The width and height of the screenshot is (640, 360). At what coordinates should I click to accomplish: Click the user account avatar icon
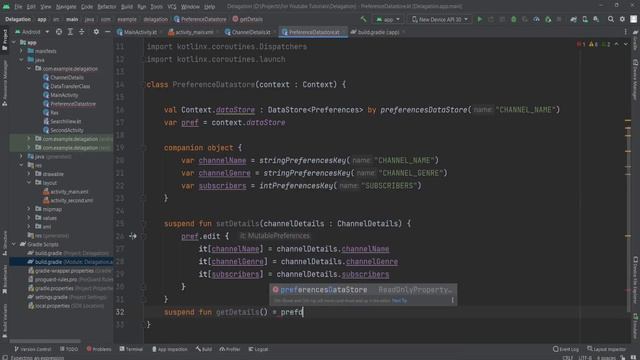click(633, 19)
